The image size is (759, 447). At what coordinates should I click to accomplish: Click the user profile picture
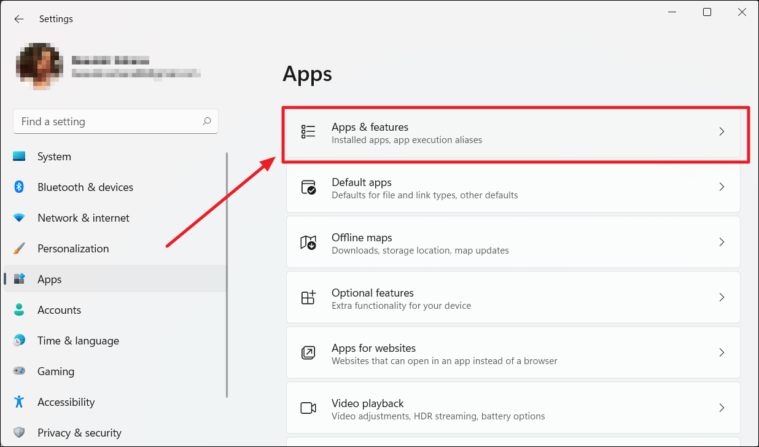40,66
